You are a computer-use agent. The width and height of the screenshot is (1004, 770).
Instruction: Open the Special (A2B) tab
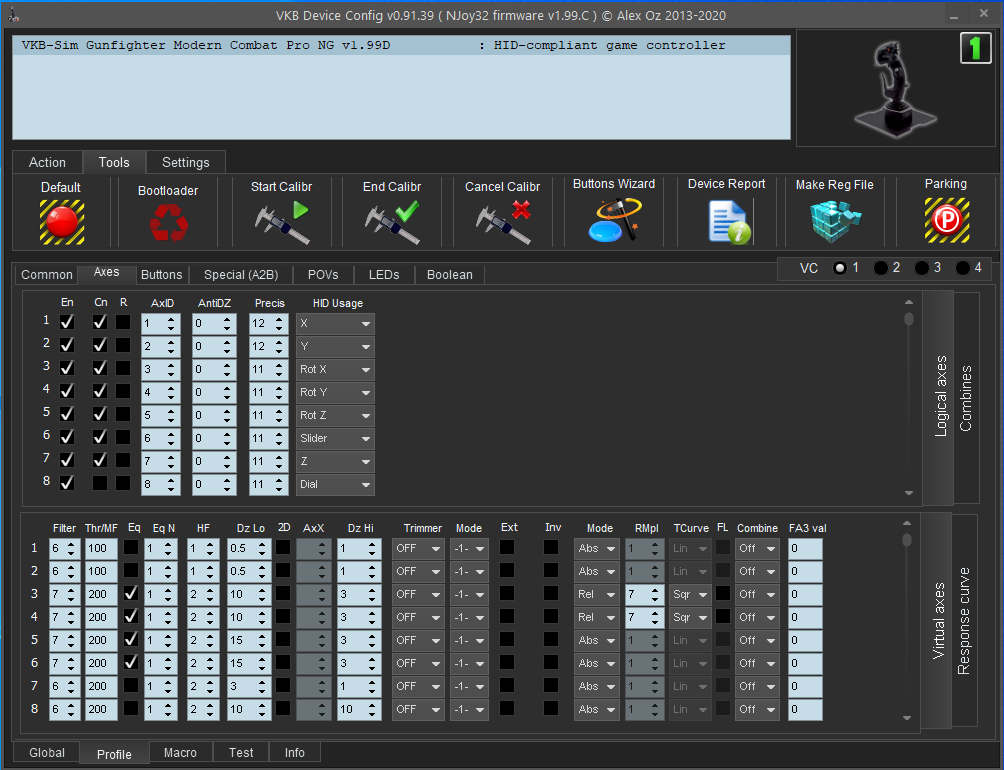[x=241, y=275]
